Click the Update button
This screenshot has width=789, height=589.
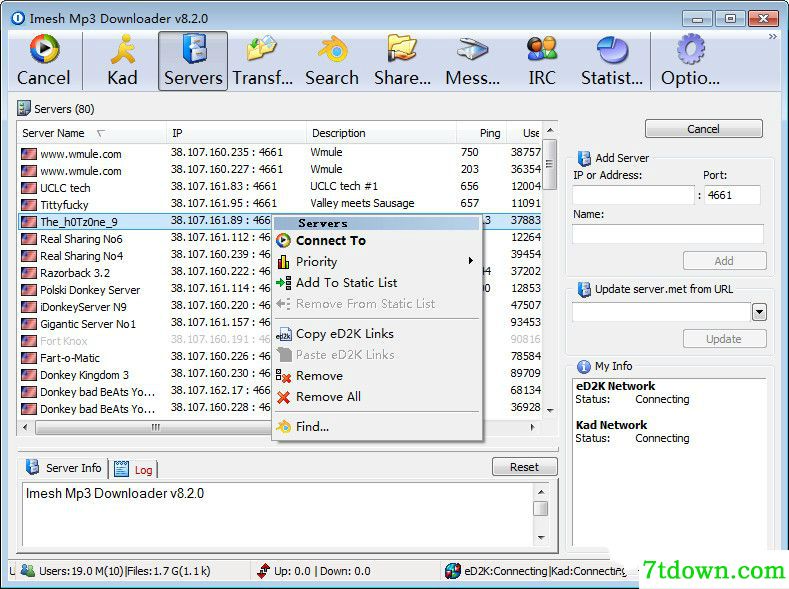[x=724, y=339]
